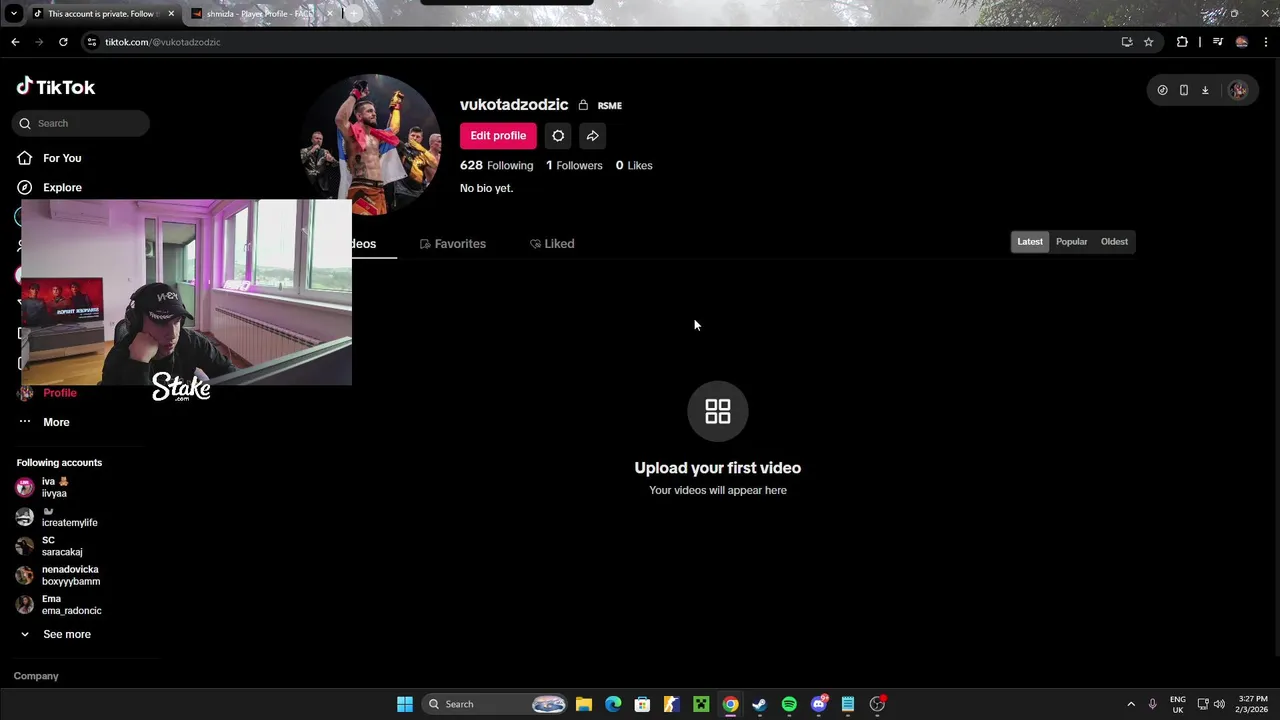Viewport: 1280px width, 720px height.
Task: View the 1 Followers list
Action: 574,165
